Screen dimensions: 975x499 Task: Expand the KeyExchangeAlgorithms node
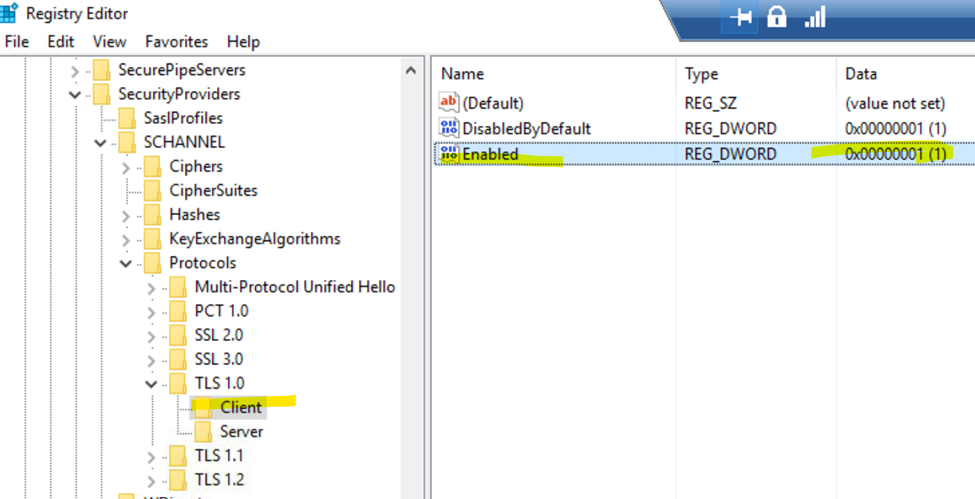[x=126, y=240]
